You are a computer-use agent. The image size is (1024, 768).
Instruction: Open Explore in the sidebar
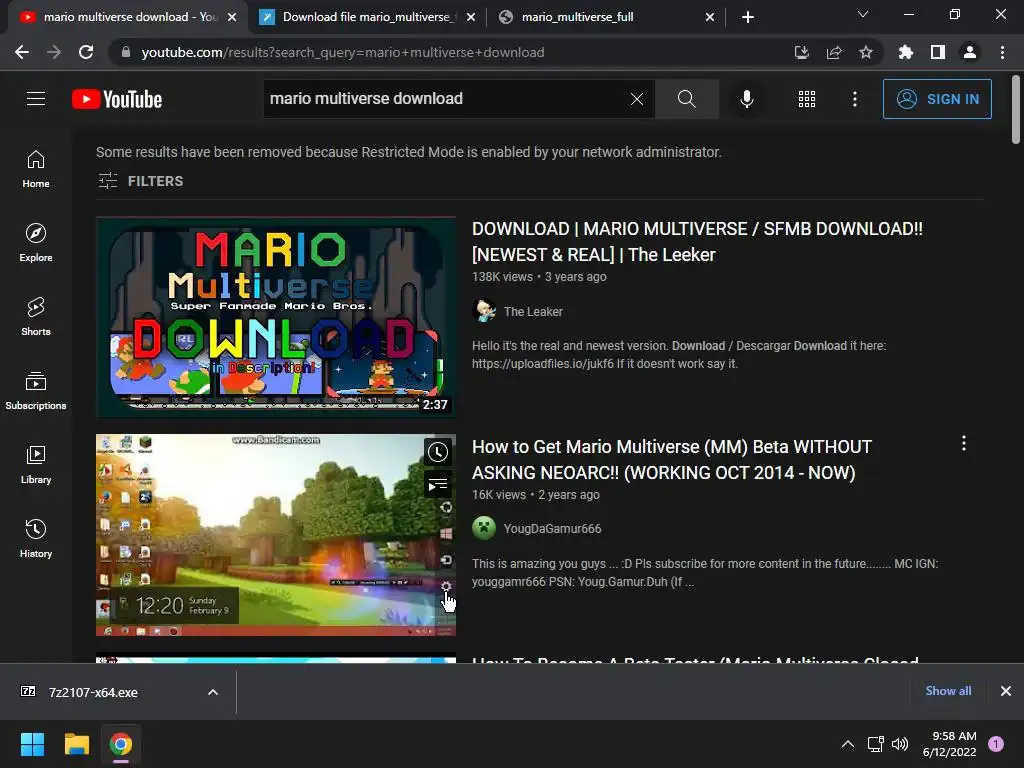[x=36, y=243]
